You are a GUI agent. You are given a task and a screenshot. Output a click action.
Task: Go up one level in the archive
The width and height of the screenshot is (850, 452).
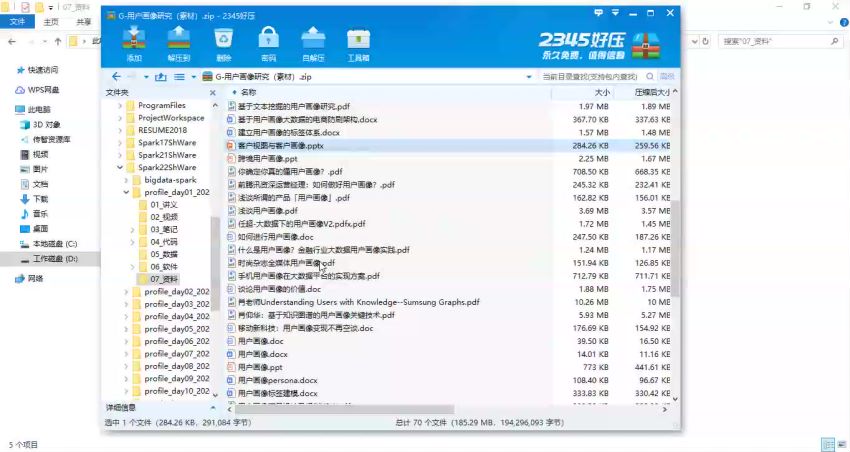[x=160, y=76]
